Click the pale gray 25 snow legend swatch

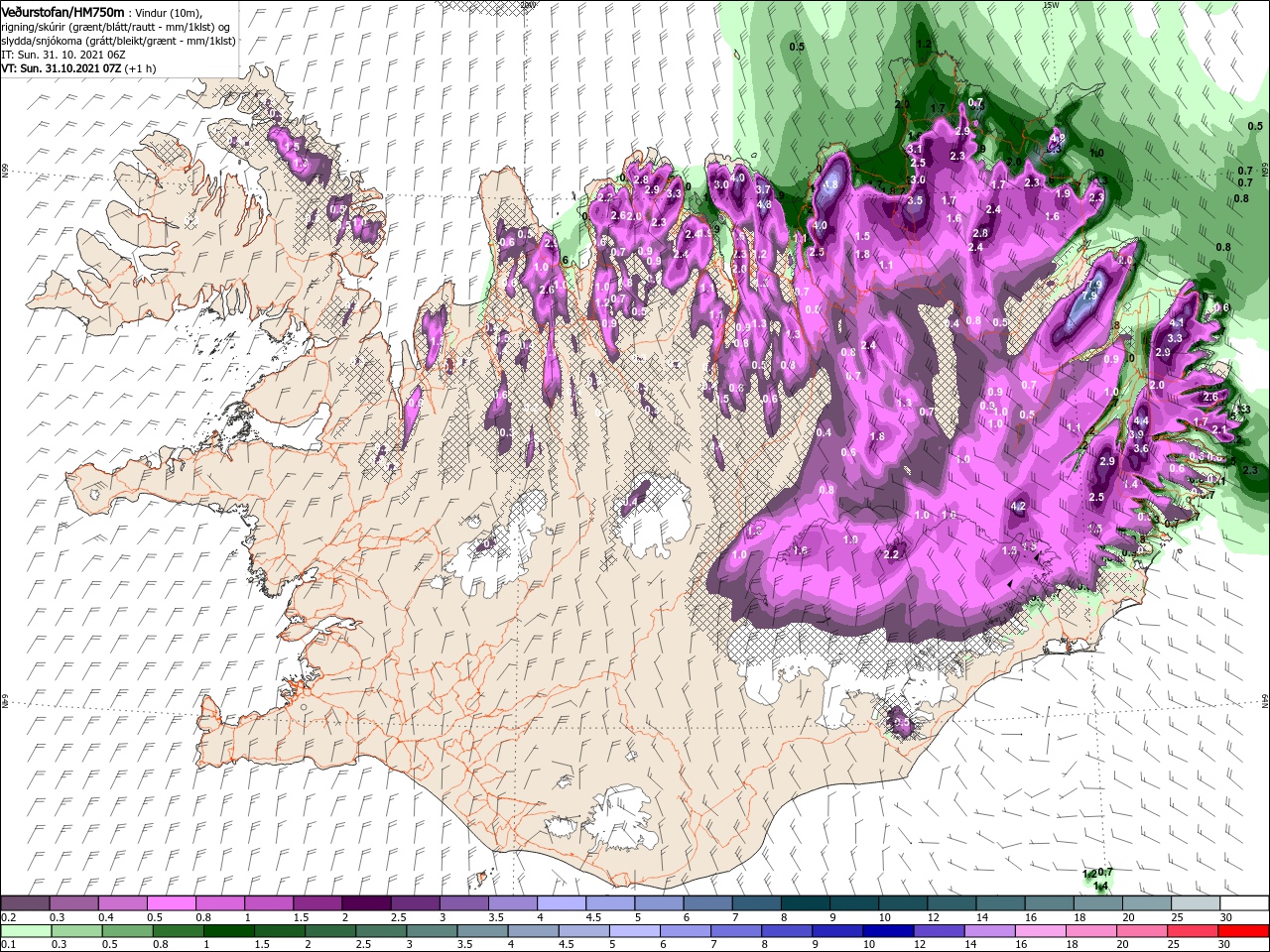[x=1196, y=902]
